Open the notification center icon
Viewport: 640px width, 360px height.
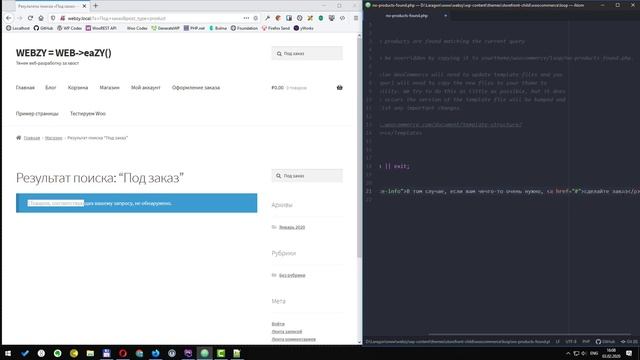point(629,353)
